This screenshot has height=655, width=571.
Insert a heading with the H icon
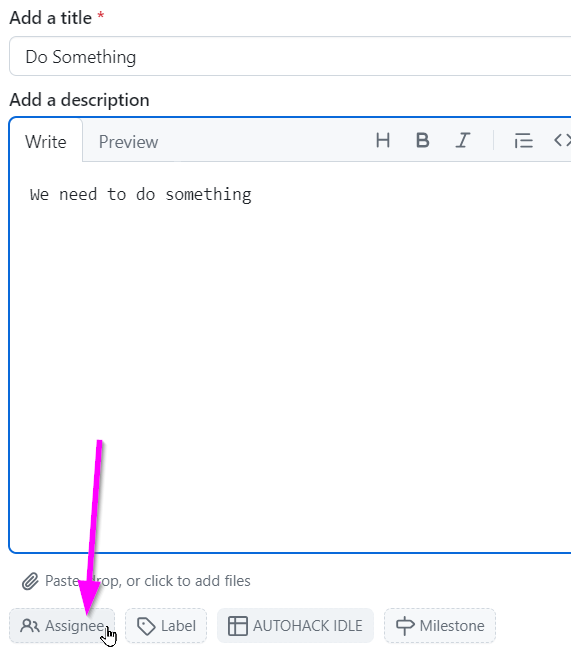383,140
